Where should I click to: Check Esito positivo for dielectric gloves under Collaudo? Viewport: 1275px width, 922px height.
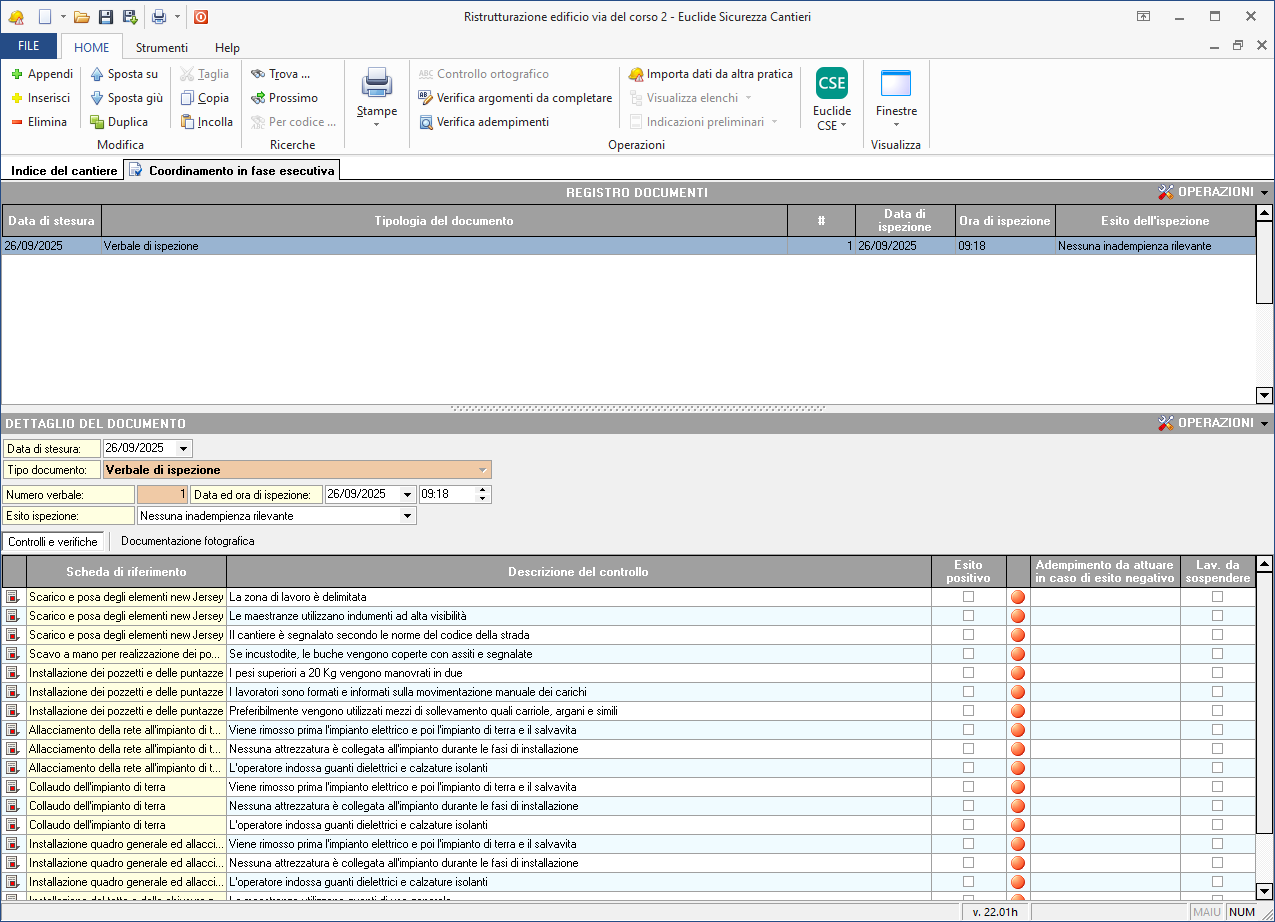pos(968,825)
